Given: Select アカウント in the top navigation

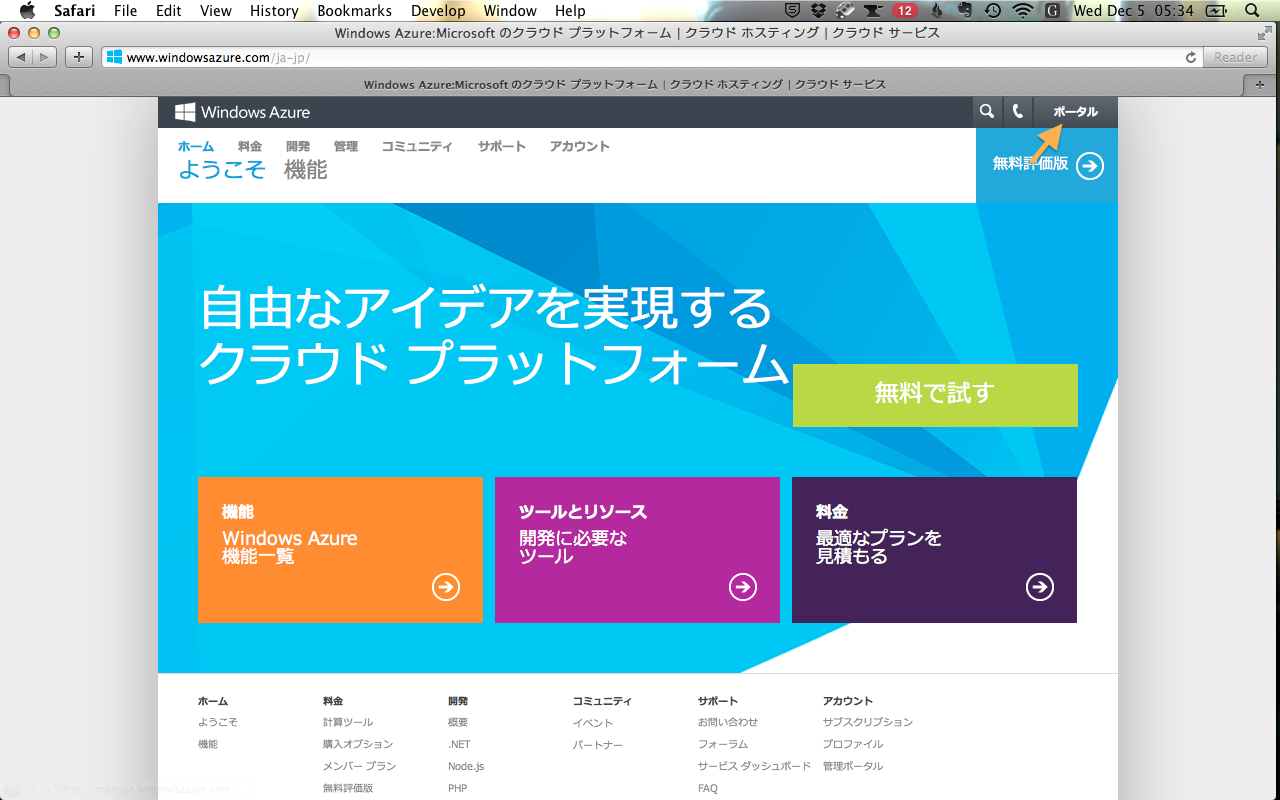Looking at the screenshot, I should click(x=579, y=146).
